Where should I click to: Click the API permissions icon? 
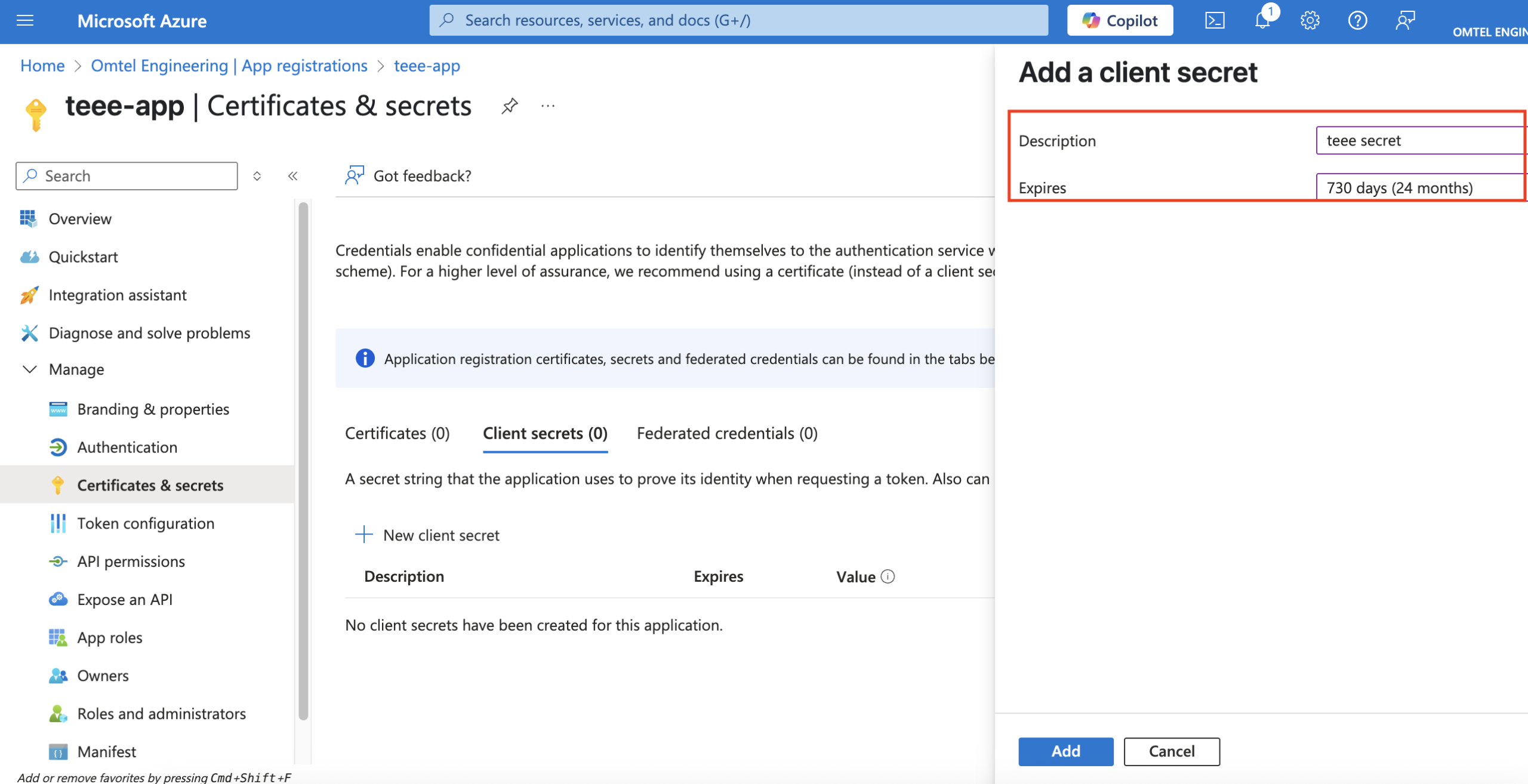click(x=58, y=561)
